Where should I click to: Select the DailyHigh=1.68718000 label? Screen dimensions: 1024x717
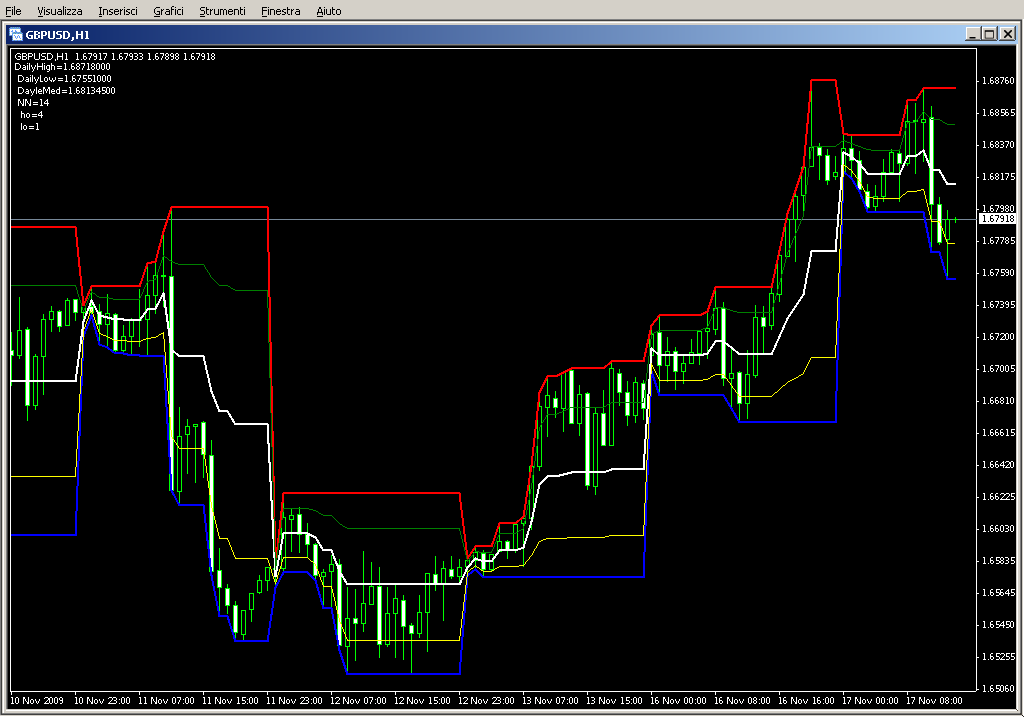click(63, 67)
